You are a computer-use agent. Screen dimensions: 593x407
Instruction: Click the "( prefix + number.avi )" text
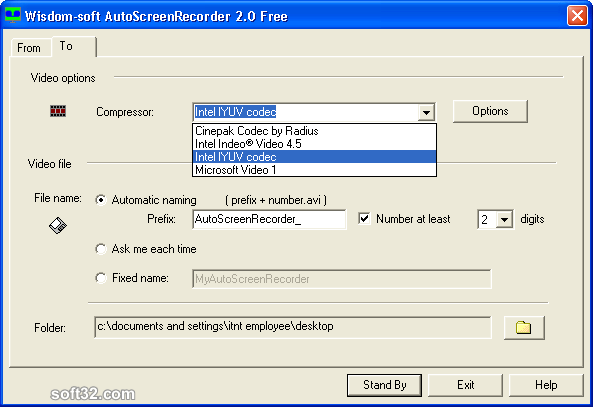pyautogui.click(x=276, y=200)
